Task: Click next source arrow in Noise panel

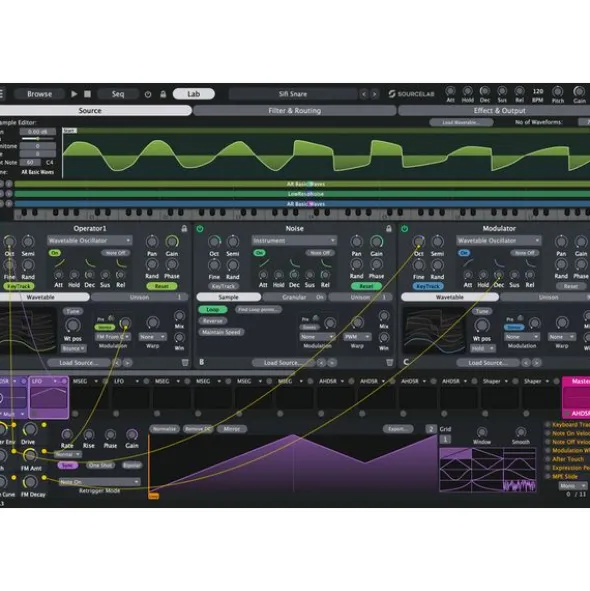Action: [x=332, y=363]
